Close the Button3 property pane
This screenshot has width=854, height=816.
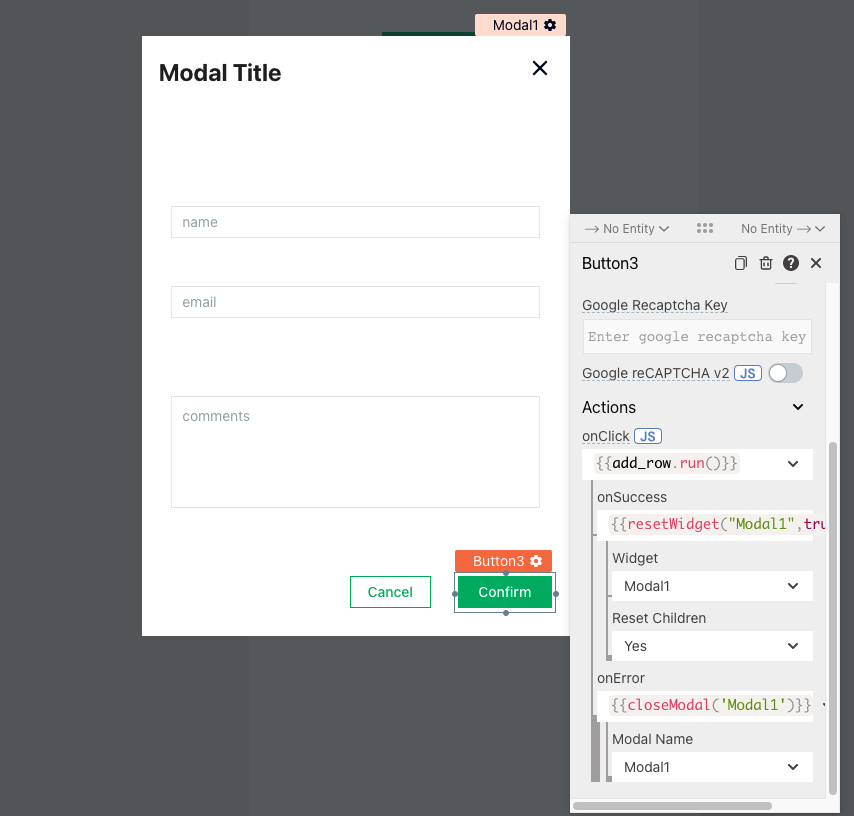click(816, 263)
